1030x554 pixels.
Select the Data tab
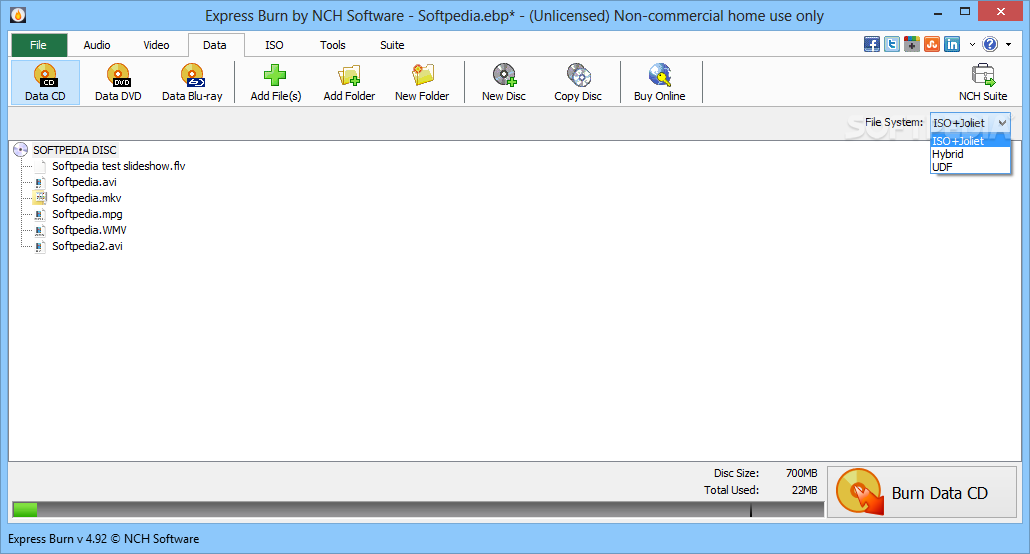pyautogui.click(x=215, y=45)
